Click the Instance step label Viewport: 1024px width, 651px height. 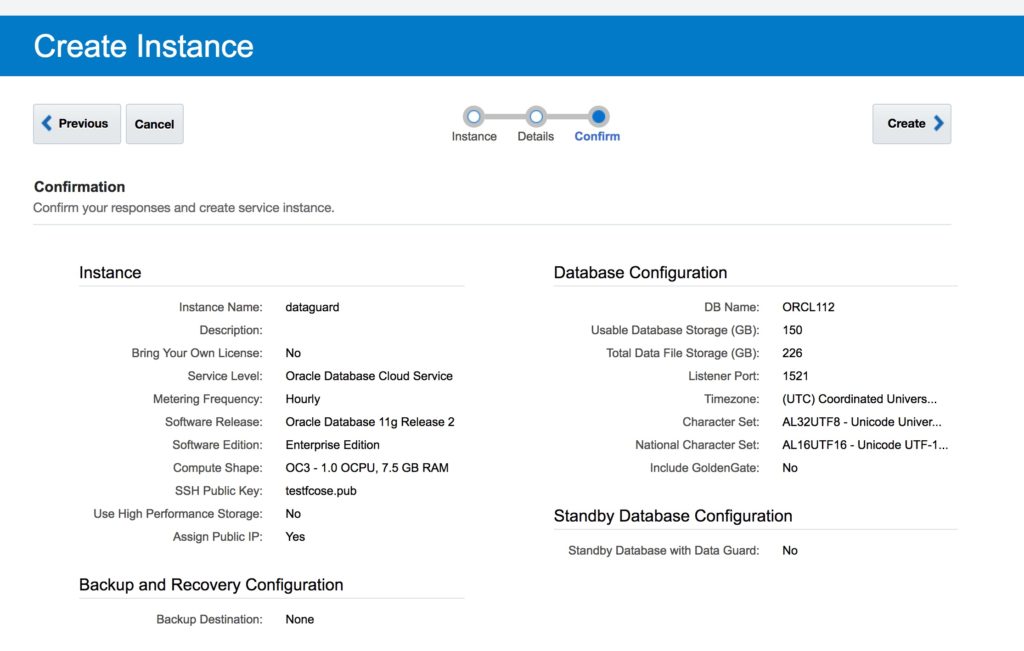(474, 137)
